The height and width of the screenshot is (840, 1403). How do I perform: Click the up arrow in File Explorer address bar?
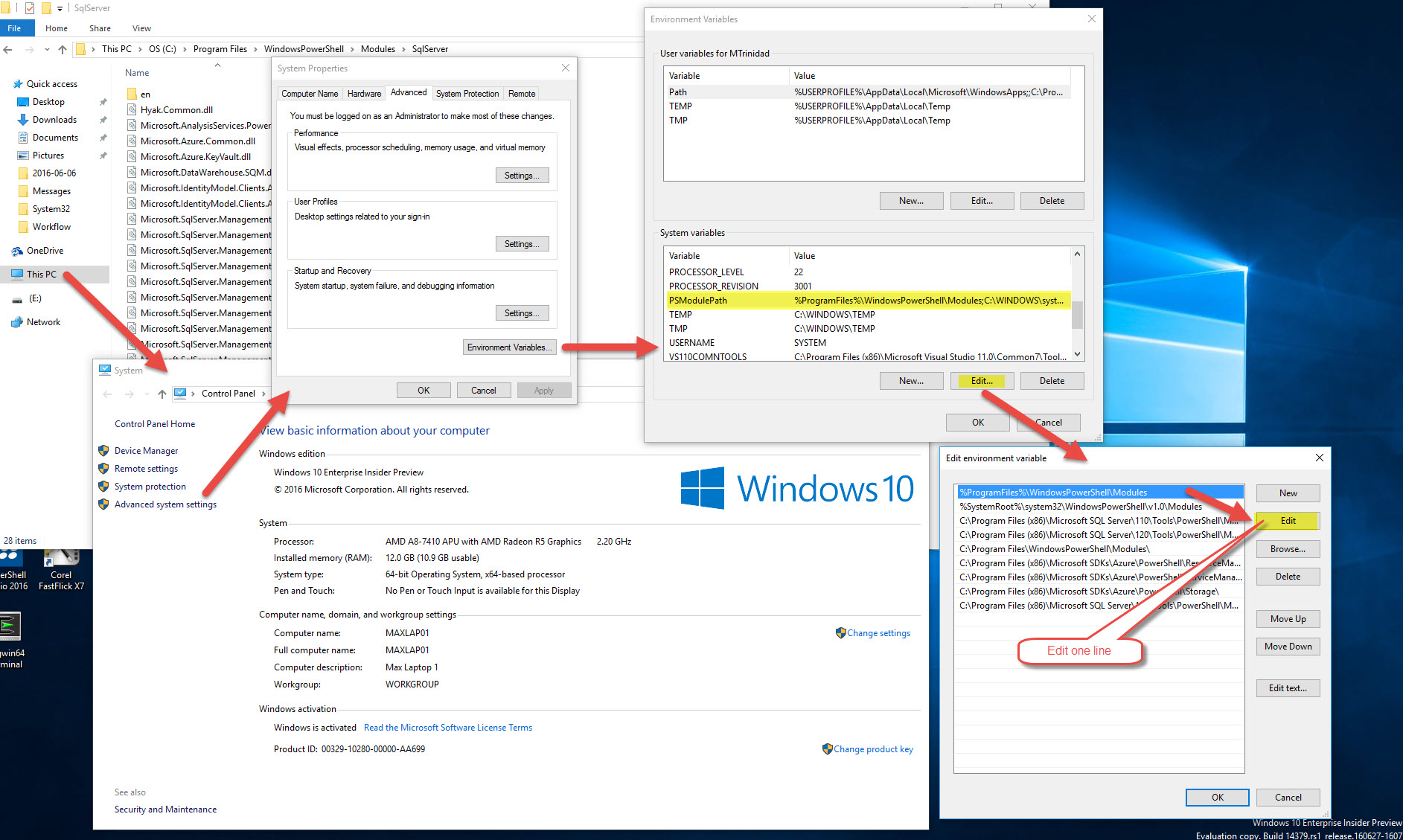tap(63, 50)
